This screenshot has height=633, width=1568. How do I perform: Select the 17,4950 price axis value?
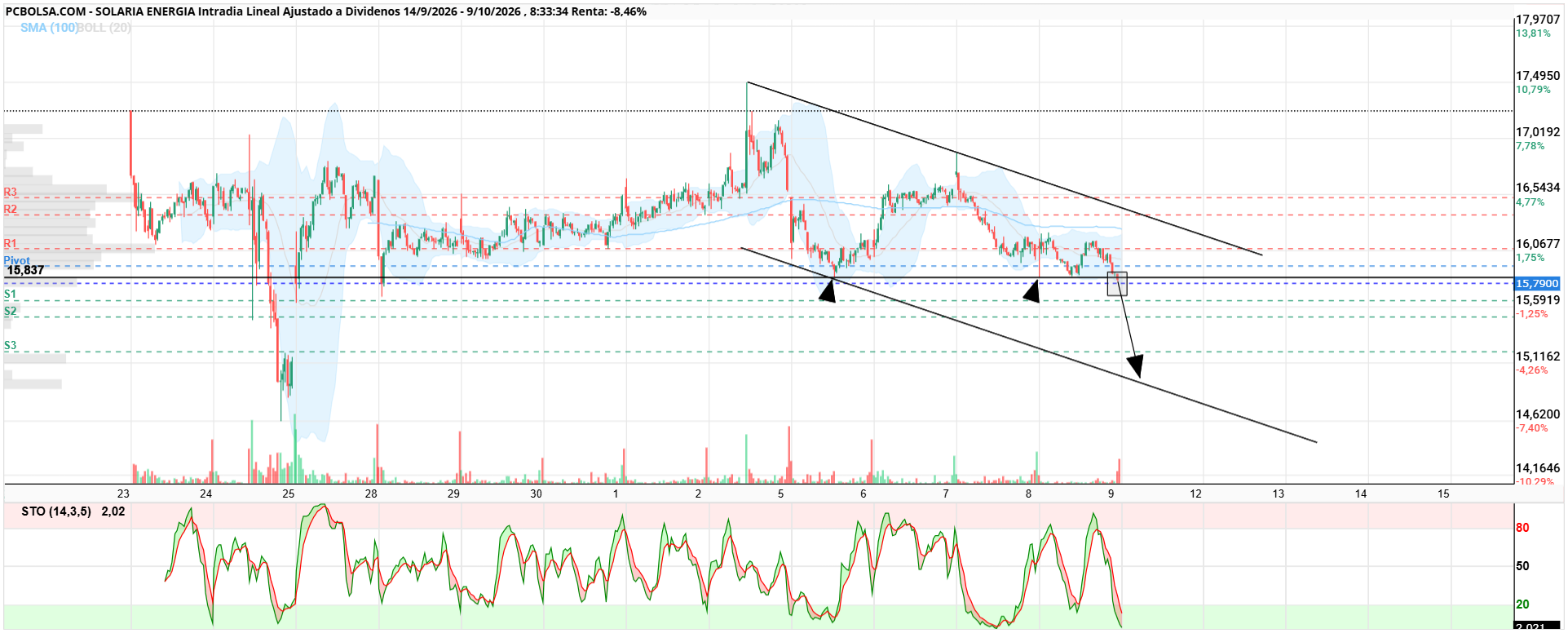click(x=1538, y=76)
